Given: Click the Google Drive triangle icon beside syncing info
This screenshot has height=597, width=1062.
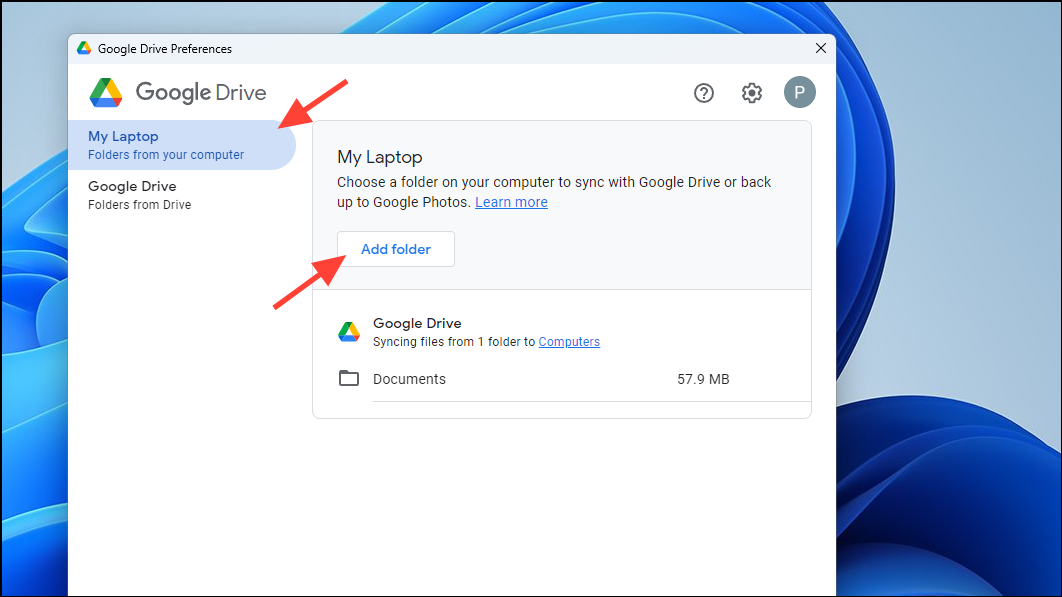Looking at the screenshot, I should tap(349, 331).
